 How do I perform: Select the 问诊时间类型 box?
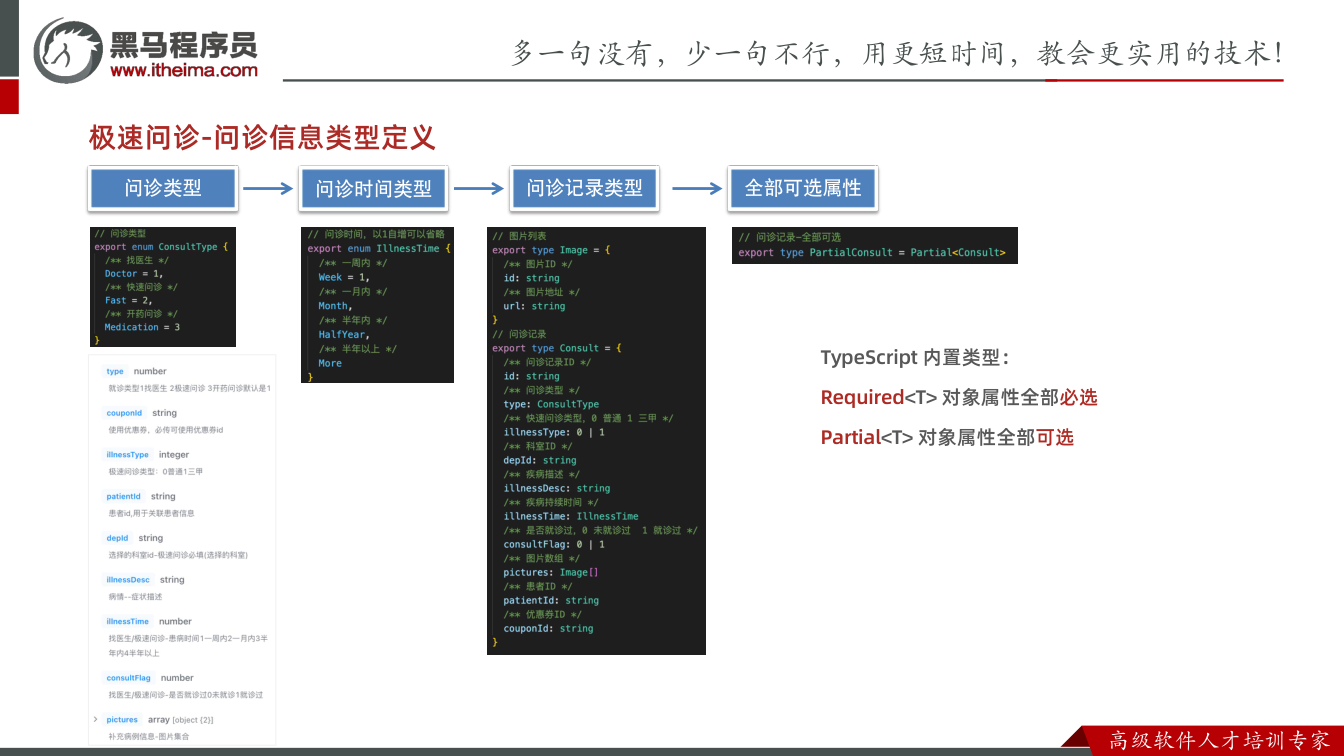click(x=374, y=188)
